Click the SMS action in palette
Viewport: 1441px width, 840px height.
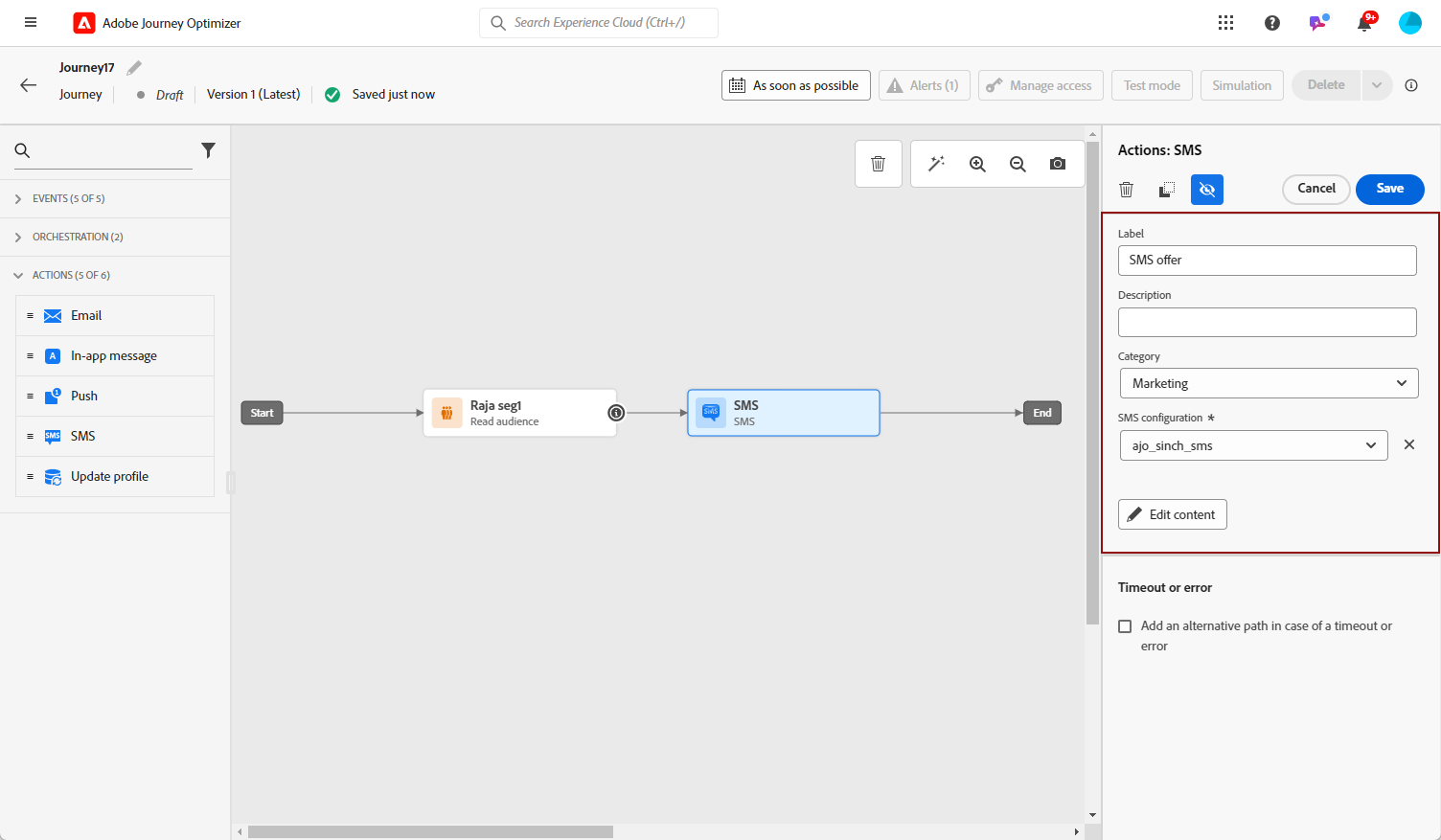(115, 437)
